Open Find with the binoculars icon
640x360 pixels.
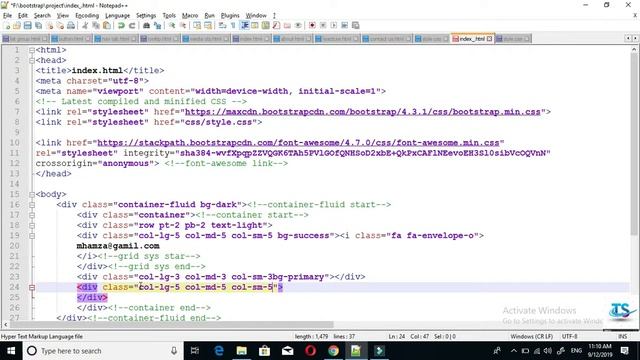click(x=146, y=25)
